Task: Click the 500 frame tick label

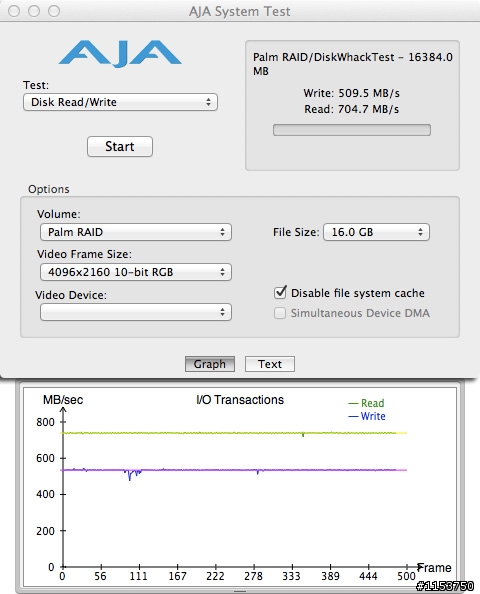Action: (x=407, y=577)
